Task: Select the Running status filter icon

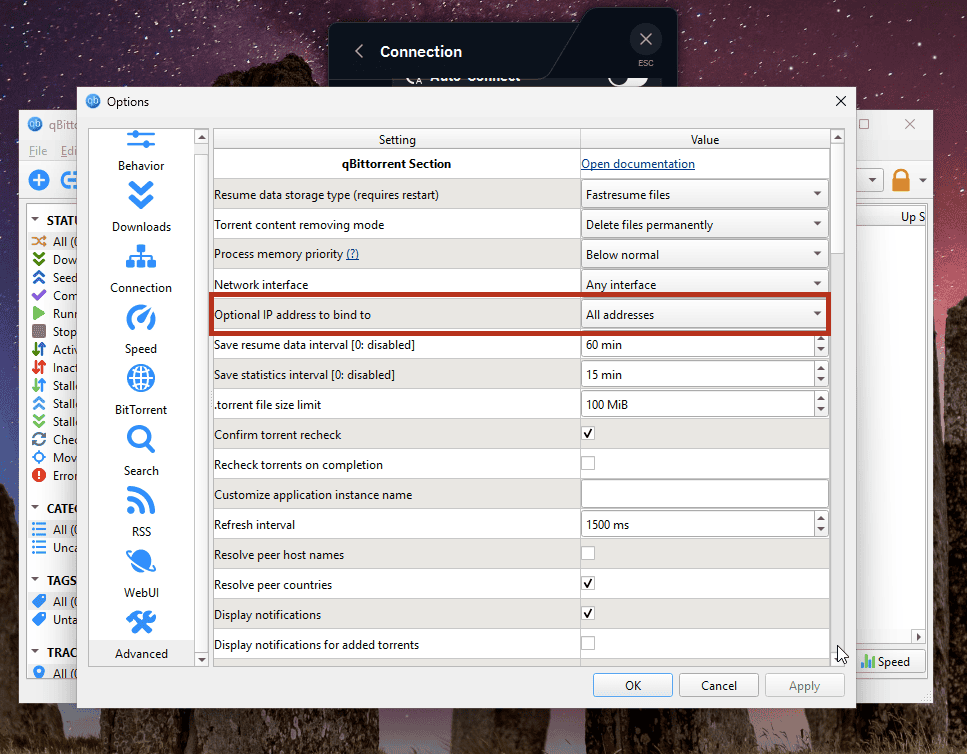Action: pyautogui.click(x=39, y=313)
